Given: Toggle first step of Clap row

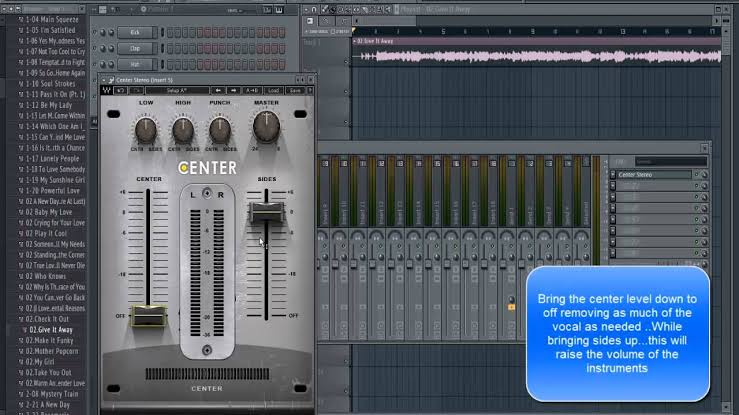Looking at the screenshot, I should 170,49.
